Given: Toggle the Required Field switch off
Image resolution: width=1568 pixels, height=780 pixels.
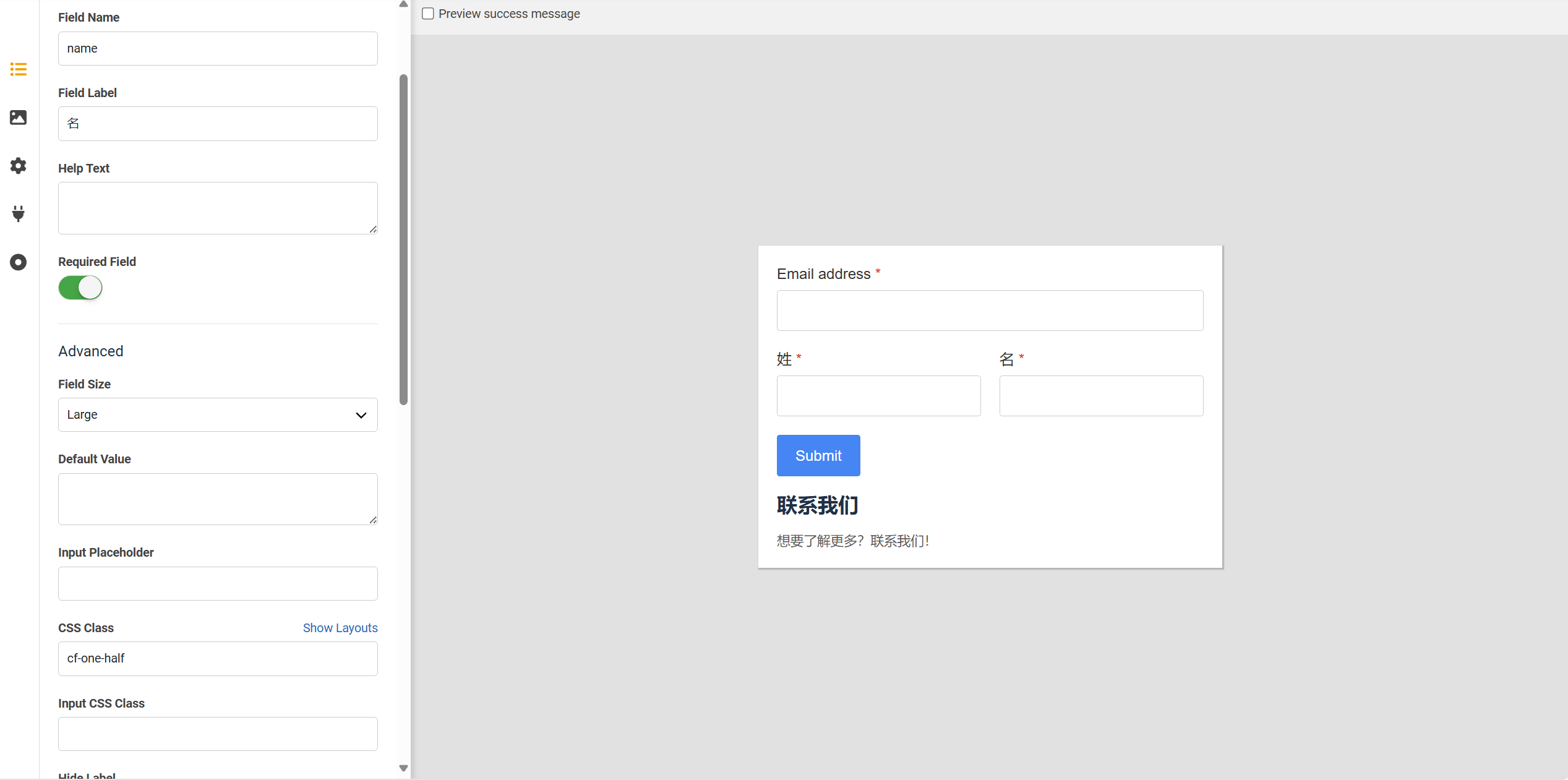Looking at the screenshot, I should [80, 288].
